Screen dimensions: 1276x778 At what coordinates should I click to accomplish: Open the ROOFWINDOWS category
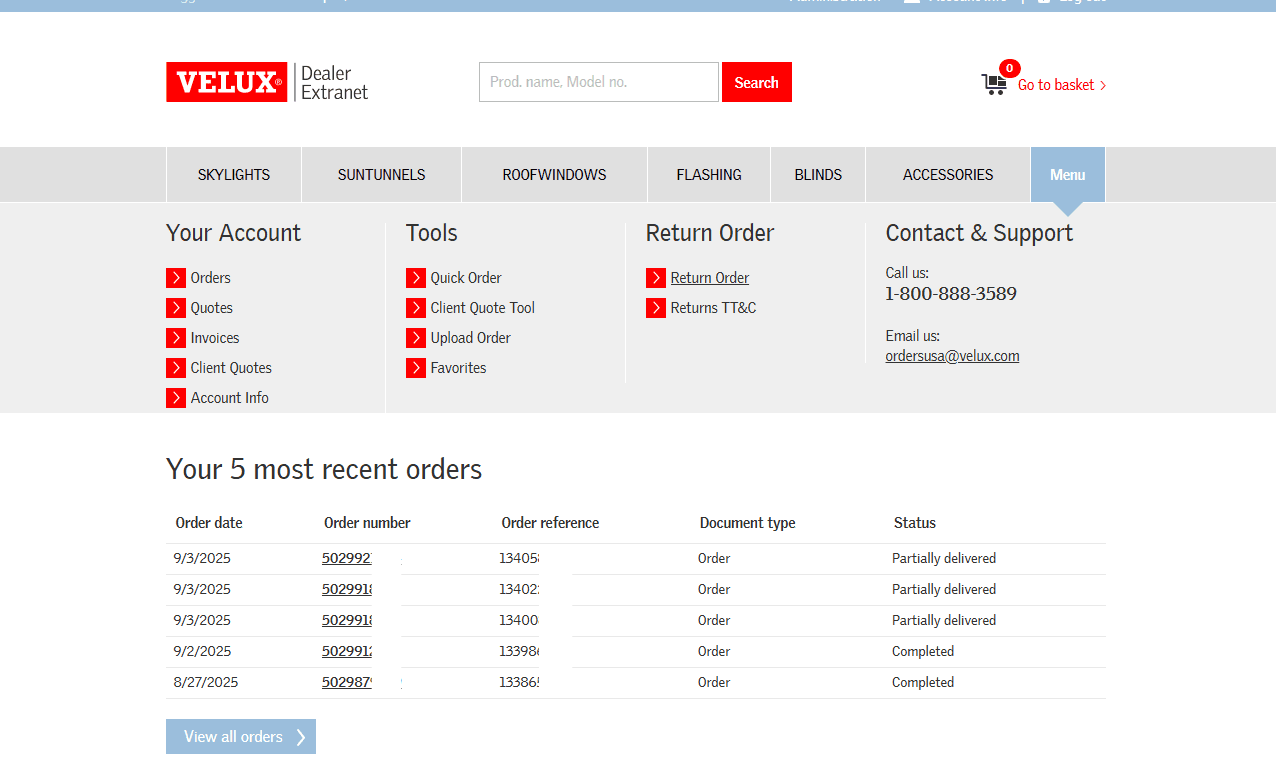point(555,175)
